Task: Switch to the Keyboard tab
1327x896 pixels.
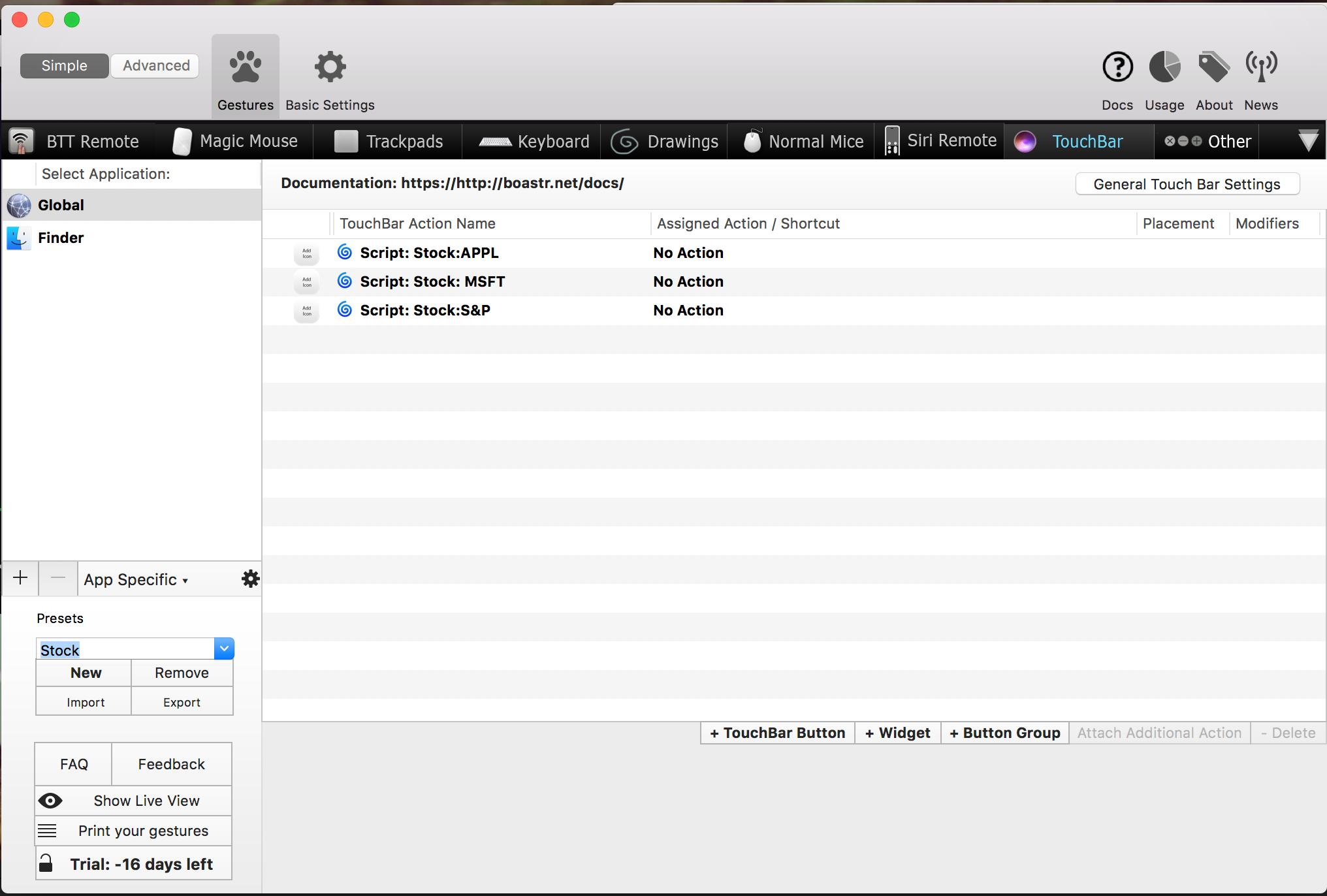Action: tap(533, 141)
